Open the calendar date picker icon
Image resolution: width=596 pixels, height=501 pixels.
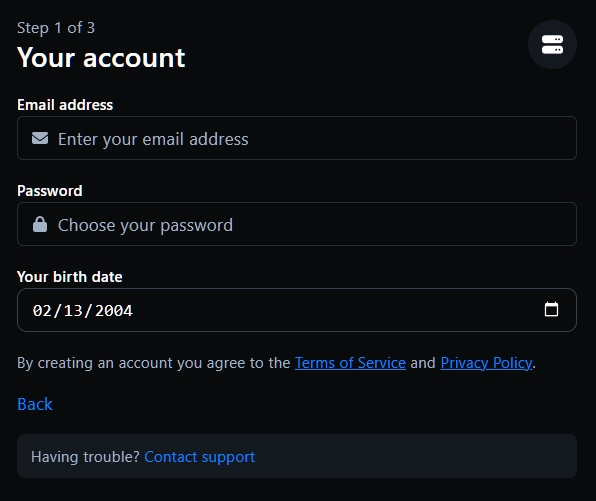(551, 309)
